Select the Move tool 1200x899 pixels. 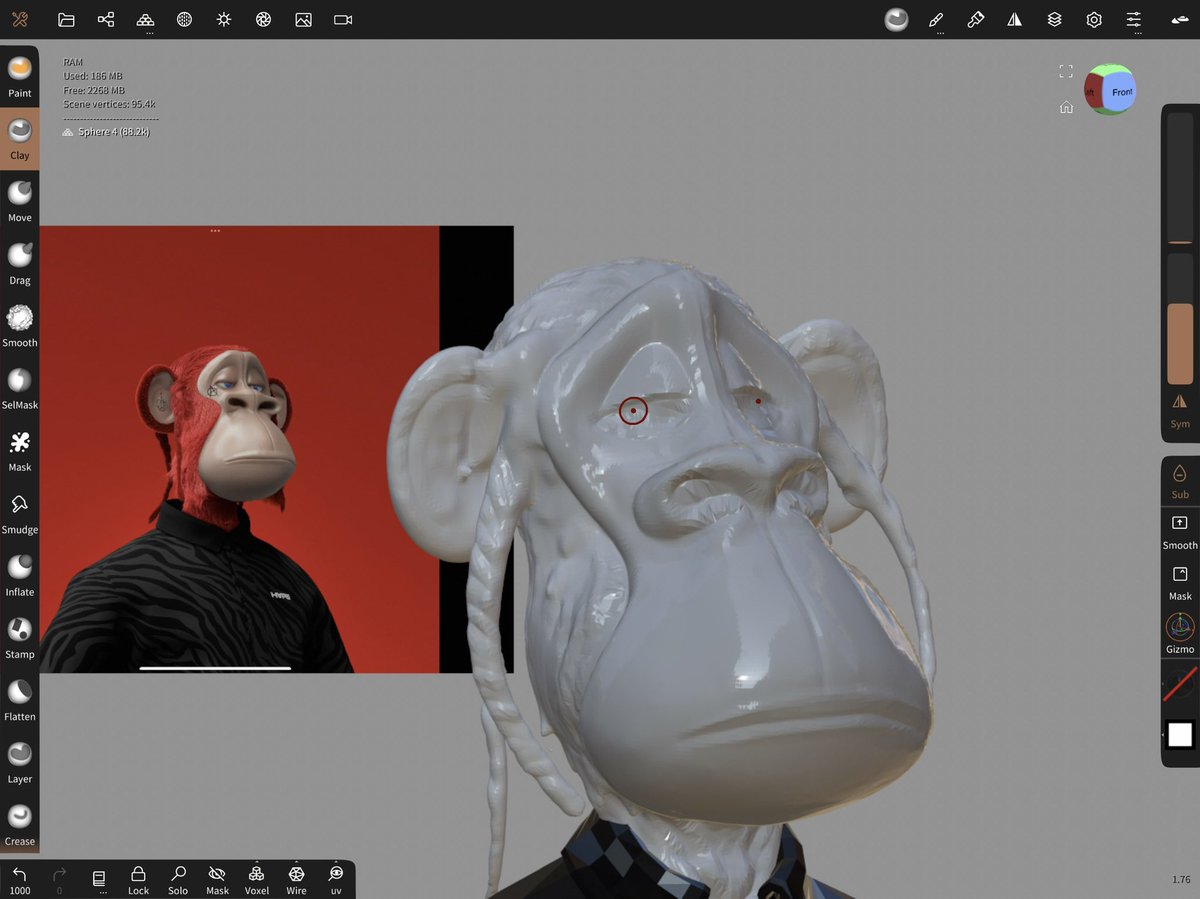pos(20,201)
